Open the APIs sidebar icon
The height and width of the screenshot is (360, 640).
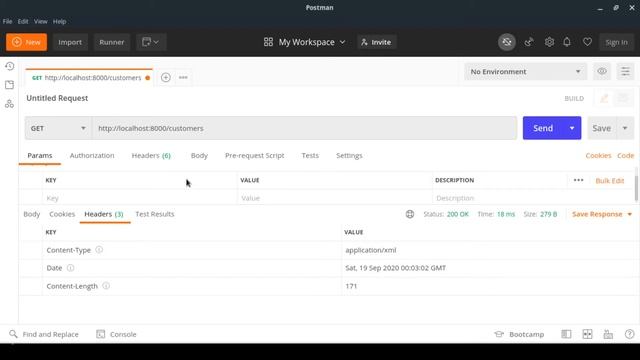(9, 104)
